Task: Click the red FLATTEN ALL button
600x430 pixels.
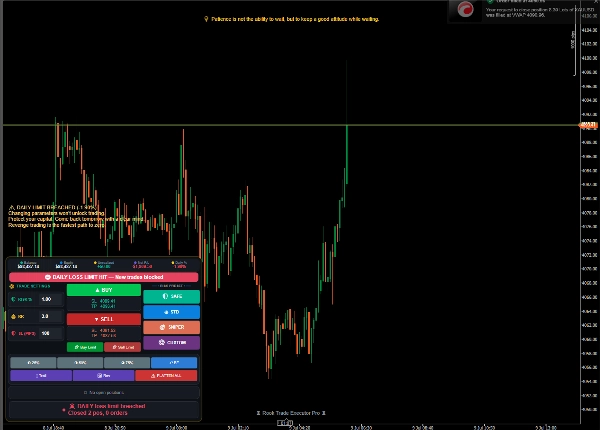Action: (x=166, y=375)
